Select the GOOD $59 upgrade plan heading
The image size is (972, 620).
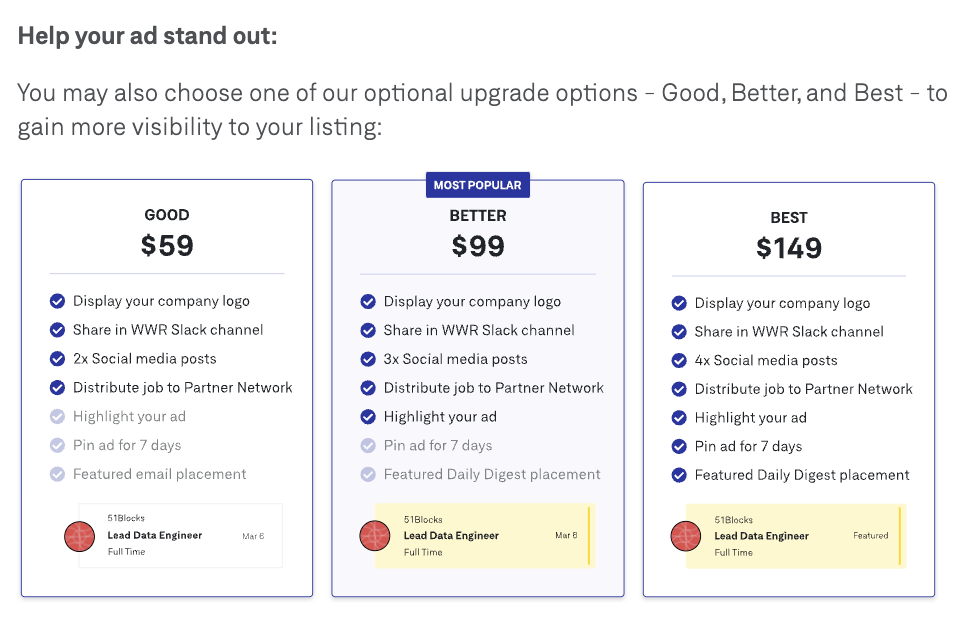pos(167,234)
